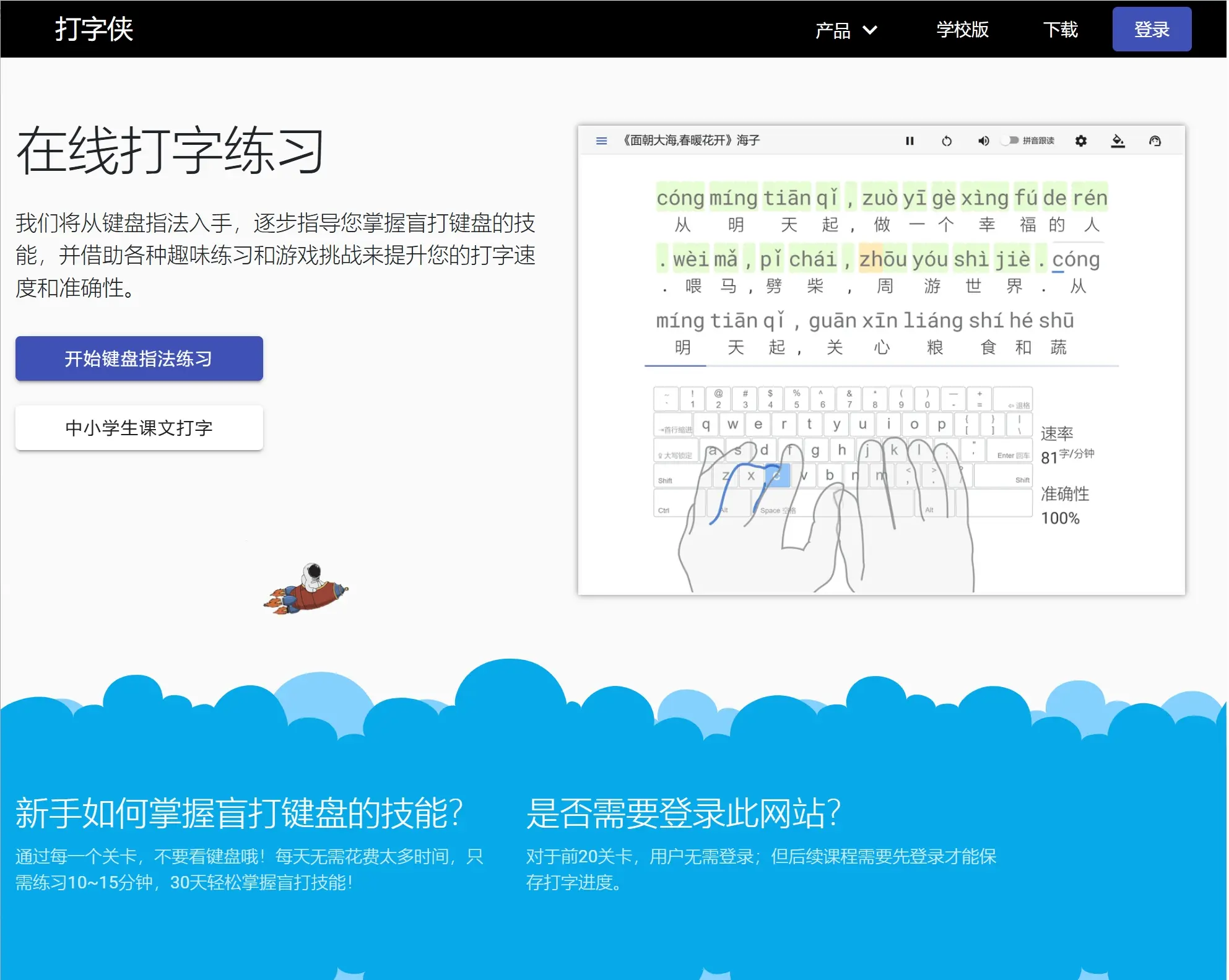1229x980 pixels.
Task: Open the 学校版 menu item
Action: 962,30
